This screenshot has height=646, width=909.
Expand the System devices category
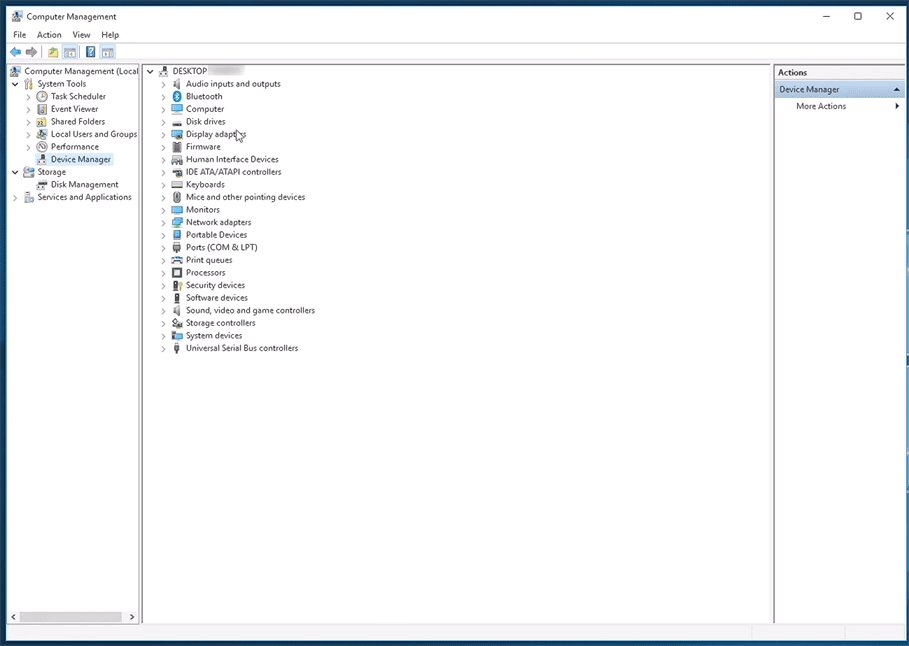coord(163,336)
